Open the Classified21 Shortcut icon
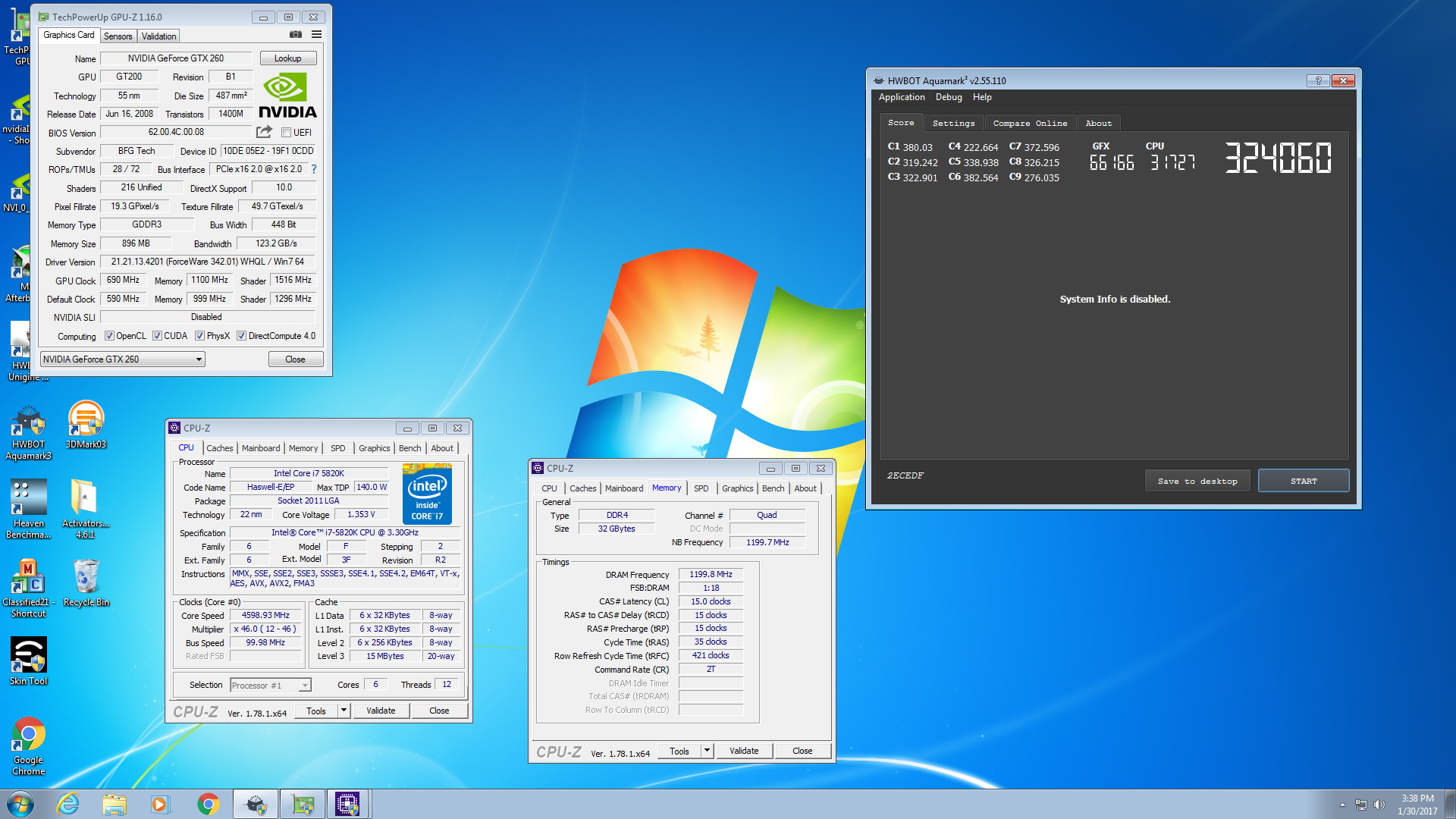This screenshot has height=819, width=1456. pos(28,589)
